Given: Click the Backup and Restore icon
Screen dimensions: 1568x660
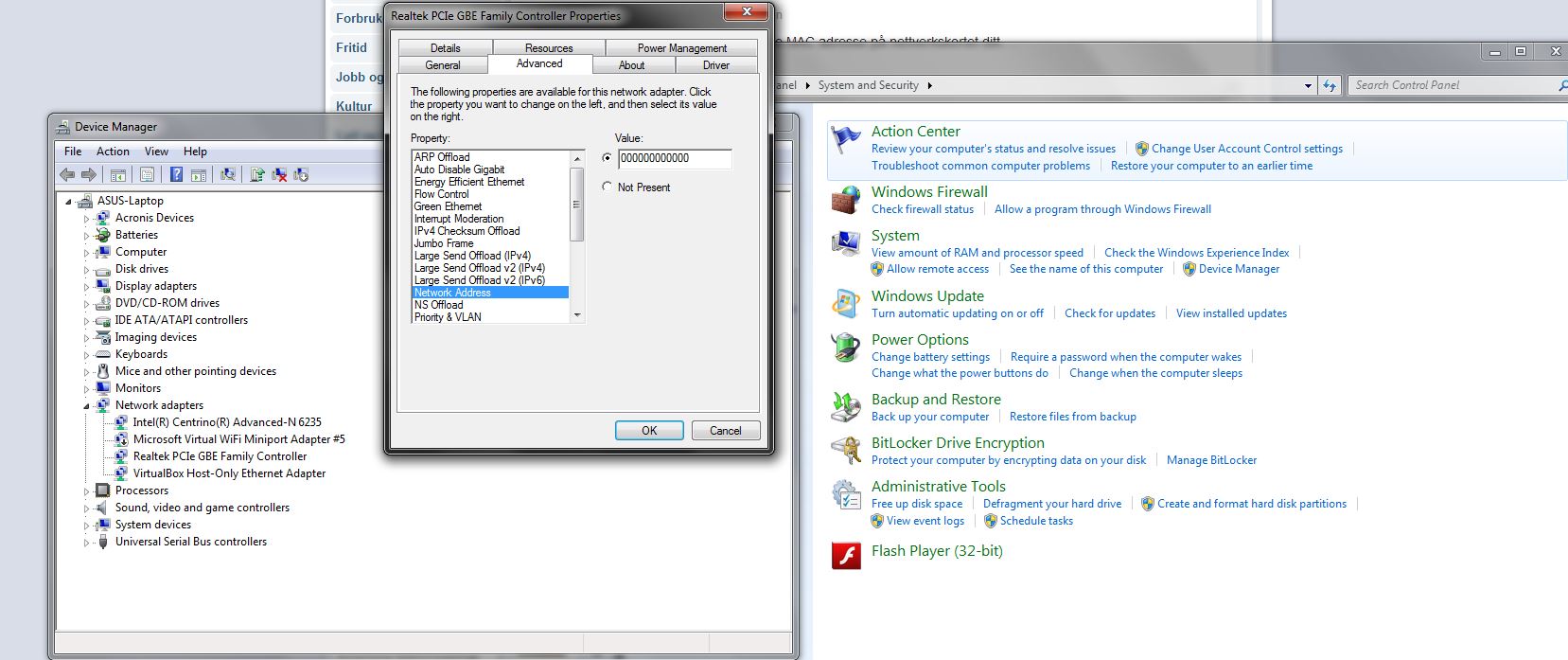Looking at the screenshot, I should point(845,407).
